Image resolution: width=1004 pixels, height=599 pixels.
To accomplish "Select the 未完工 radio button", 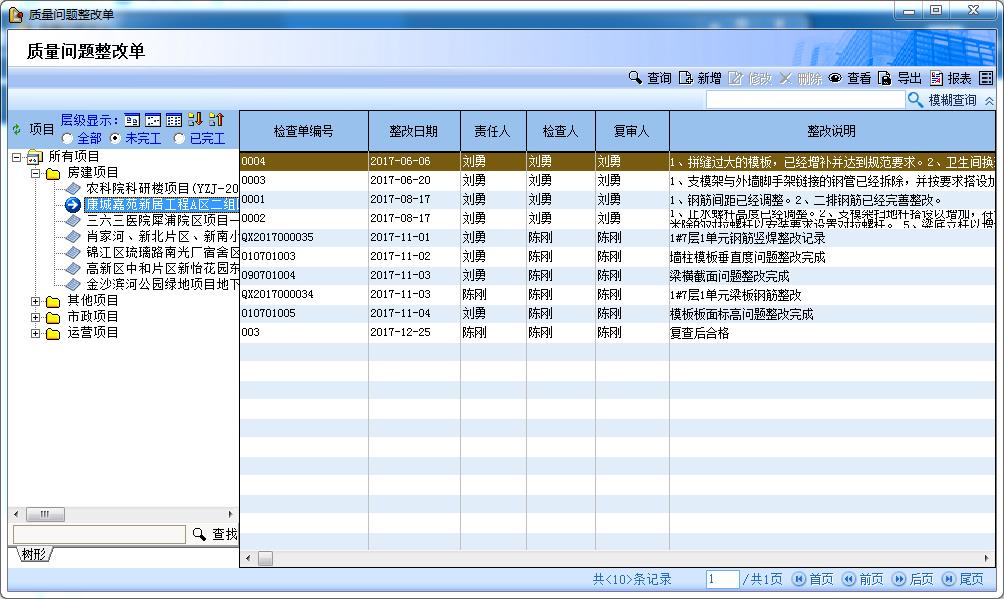I will (x=116, y=138).
